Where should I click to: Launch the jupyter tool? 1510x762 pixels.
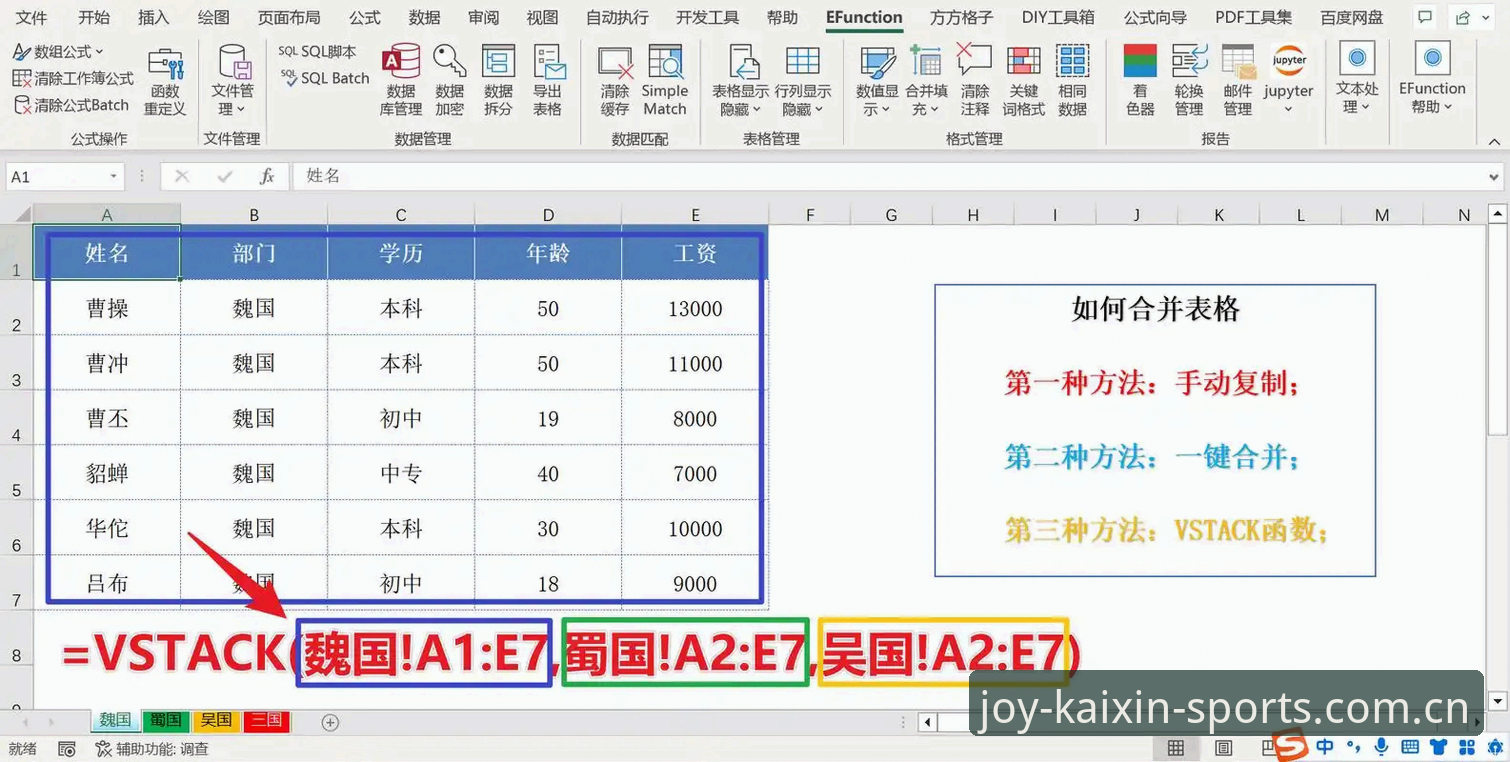coord(1289,78)
